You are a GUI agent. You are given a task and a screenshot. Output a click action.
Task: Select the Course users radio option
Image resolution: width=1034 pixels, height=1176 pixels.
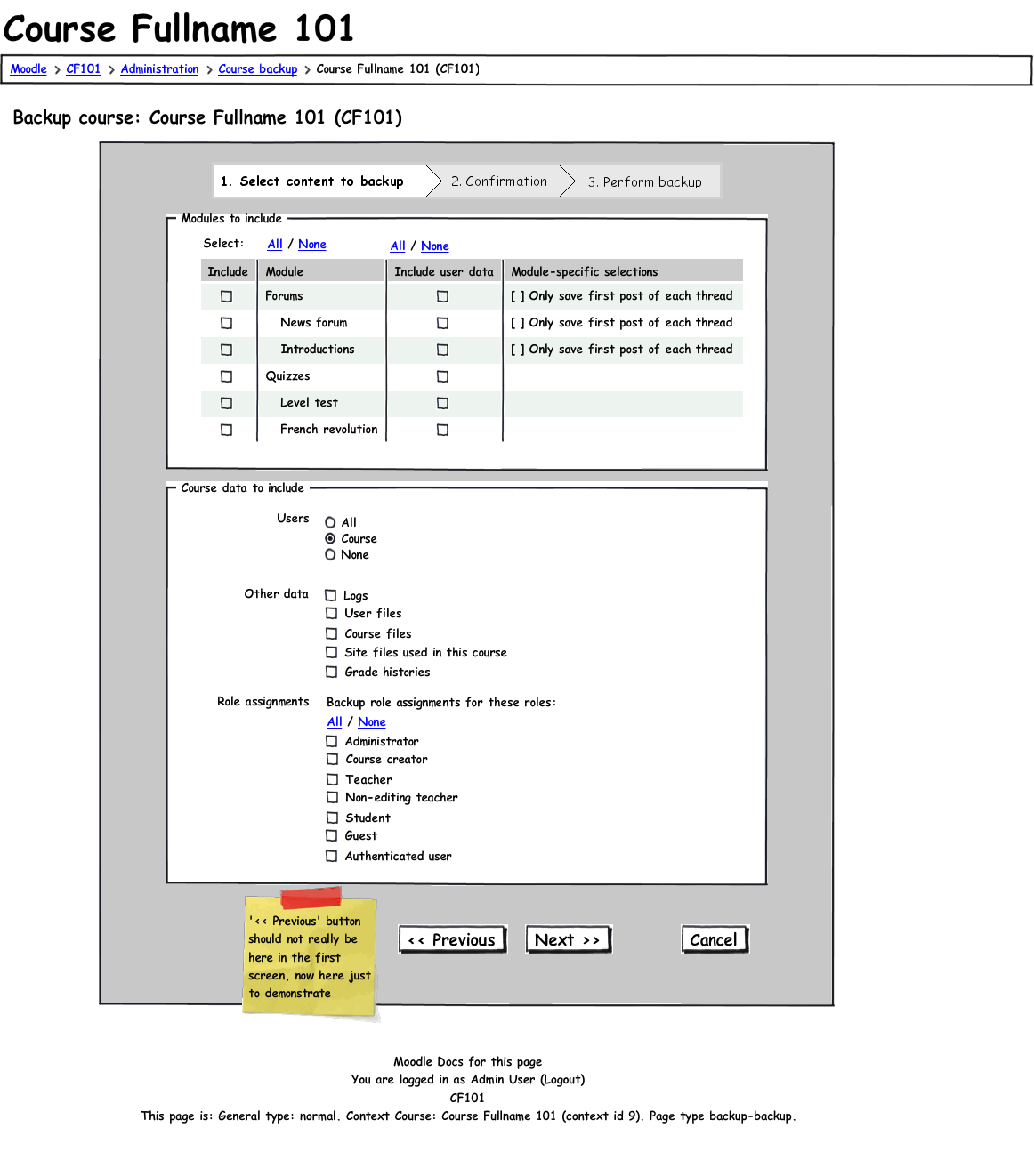[x=330, y=538]
